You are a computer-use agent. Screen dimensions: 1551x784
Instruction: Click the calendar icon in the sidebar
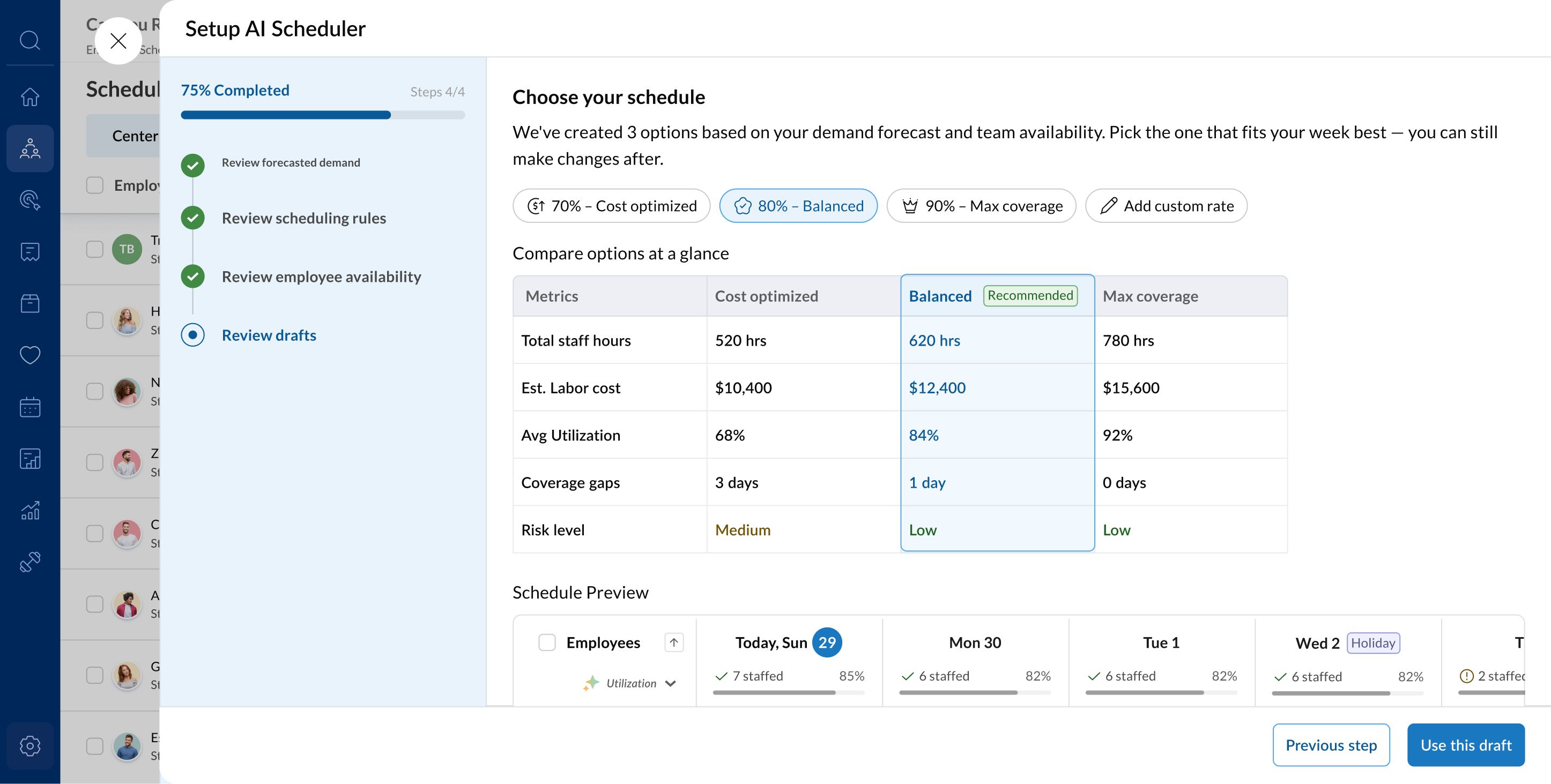(x=29, y=407)
